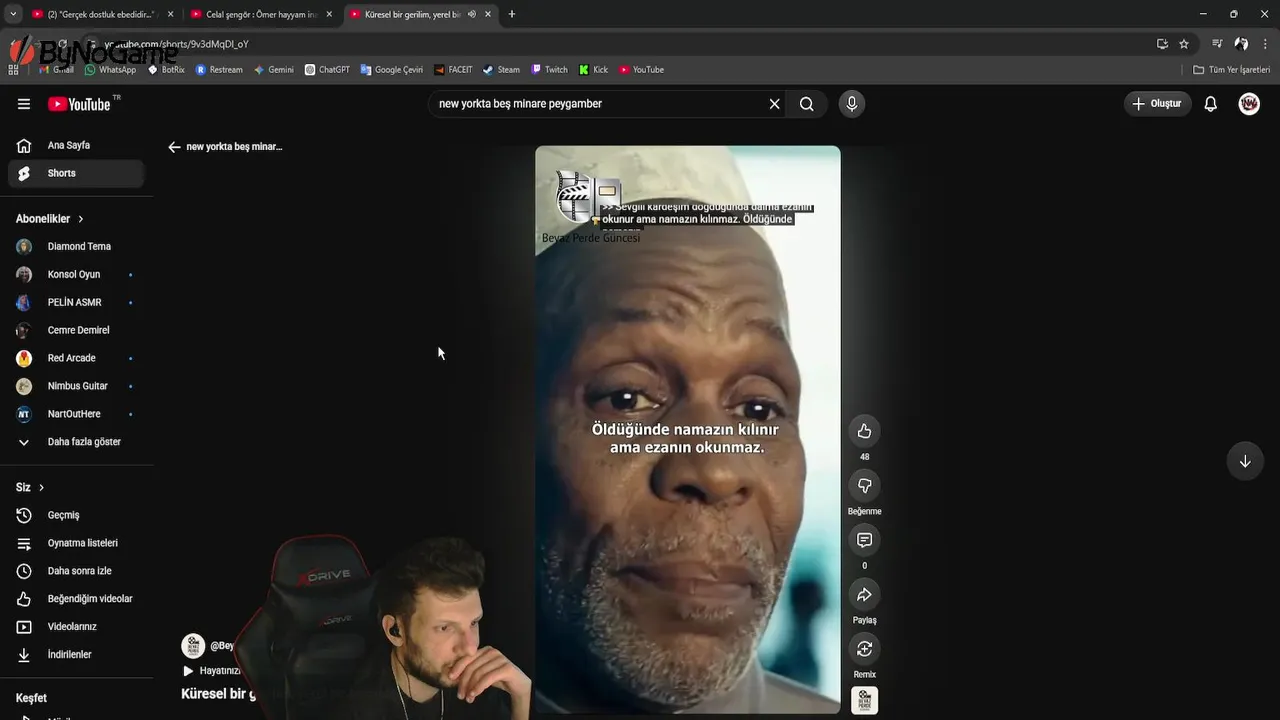The image size is (1280, 720).
Task: Click the Shorts video player
Action: (x=688, y=430)
